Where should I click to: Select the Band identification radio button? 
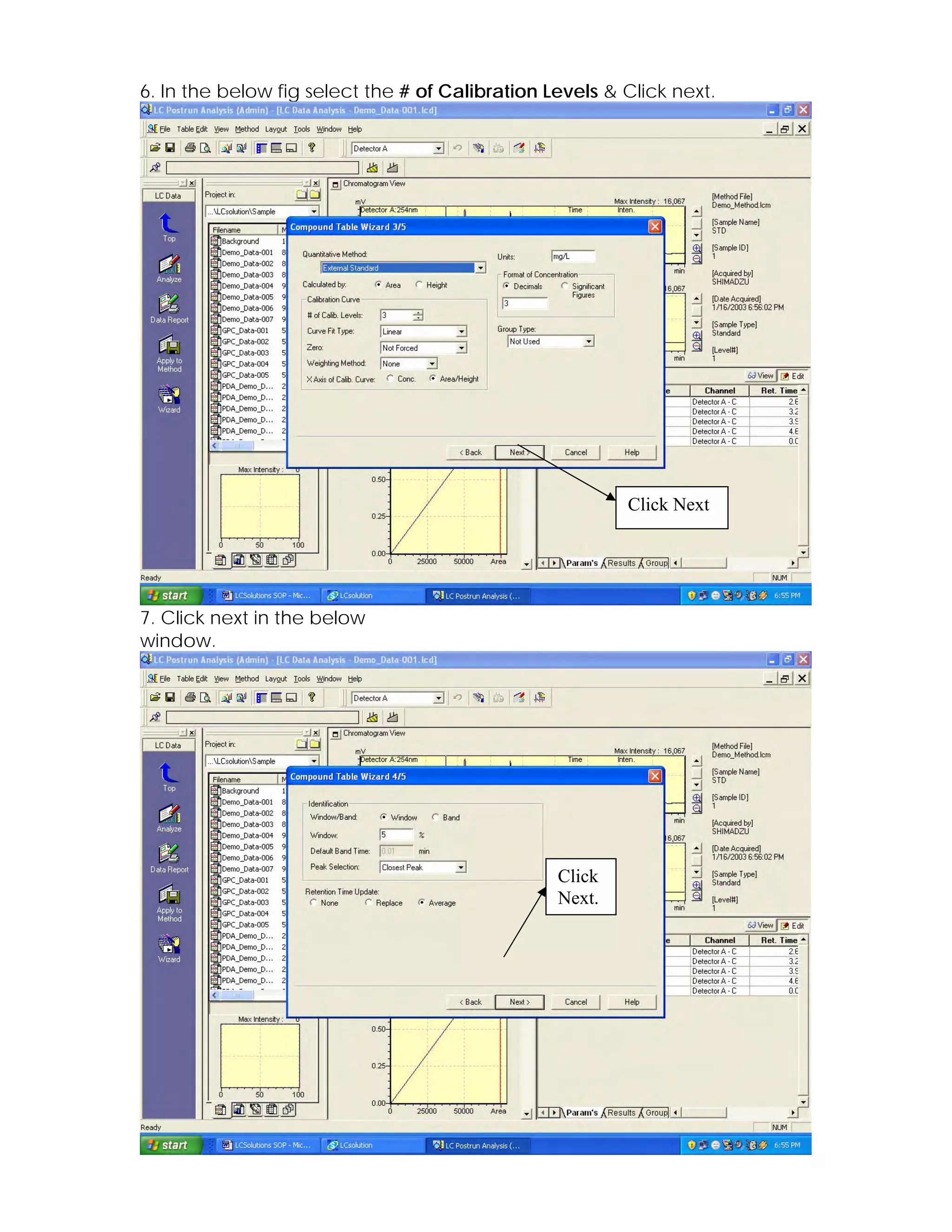pos(436,817)
